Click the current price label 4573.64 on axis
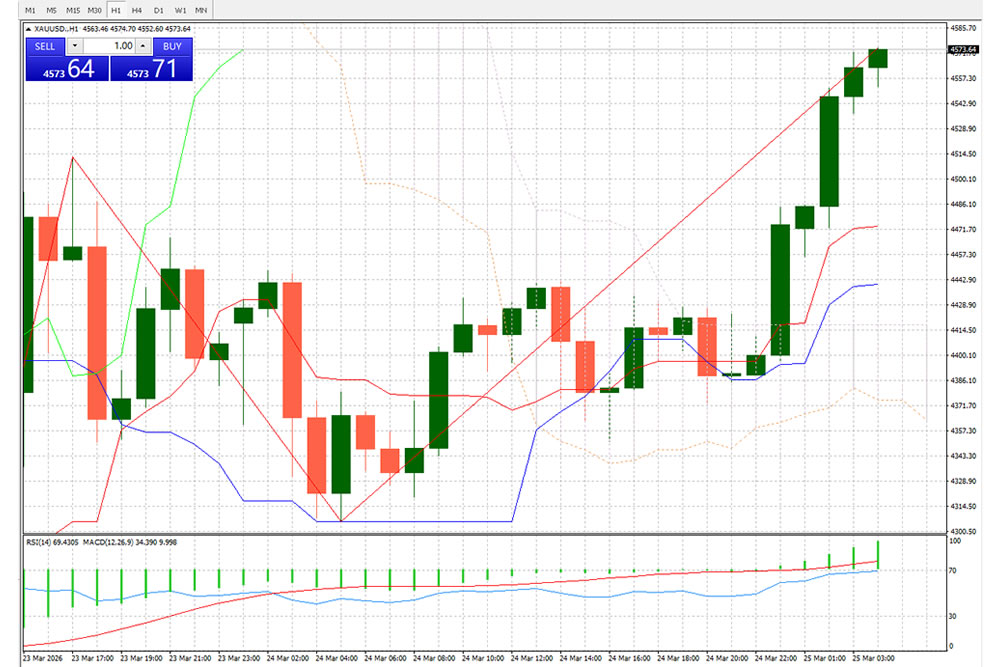The image size is (1000, 667). coord(962,49)
